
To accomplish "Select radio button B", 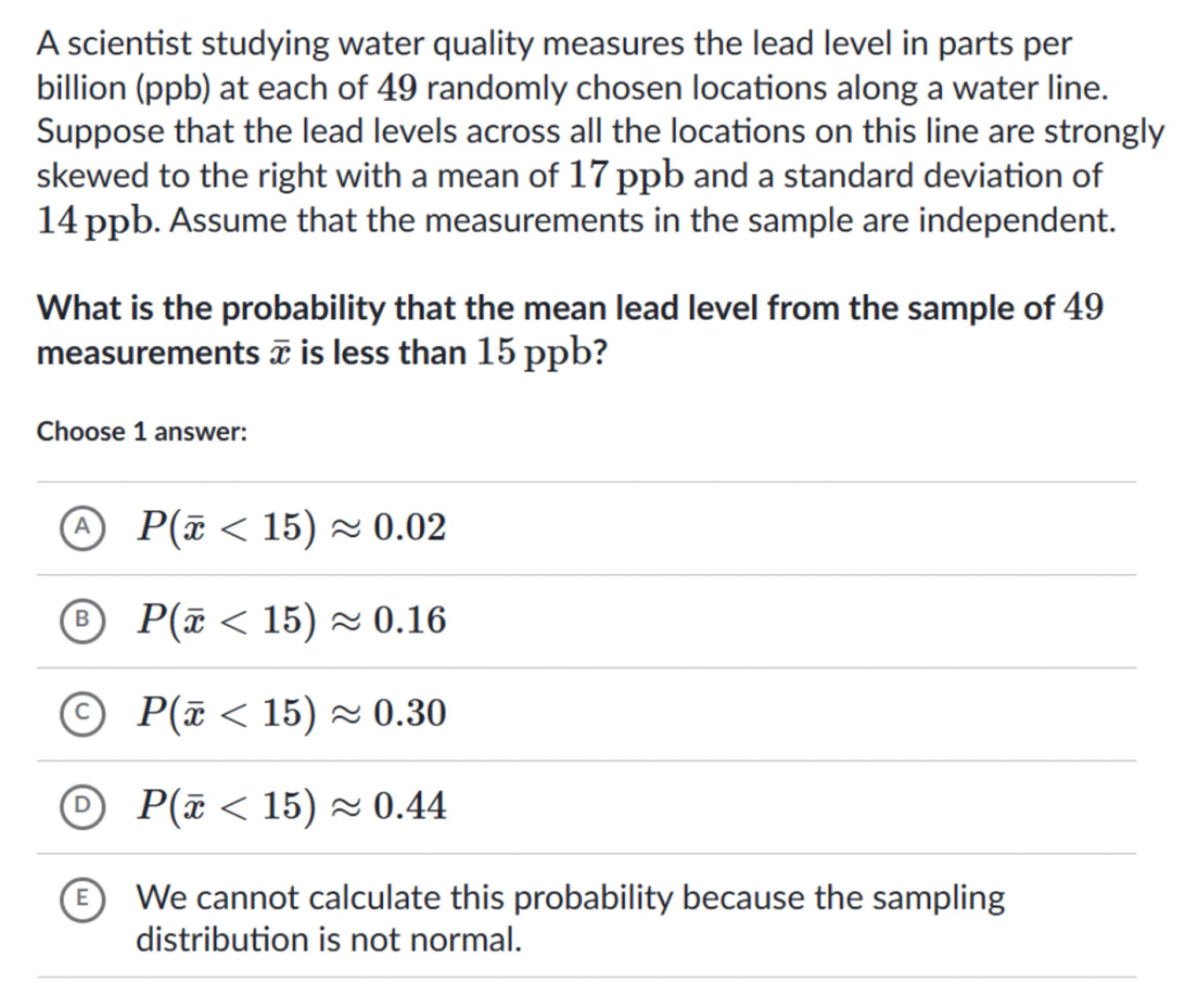I will [83, 620].
